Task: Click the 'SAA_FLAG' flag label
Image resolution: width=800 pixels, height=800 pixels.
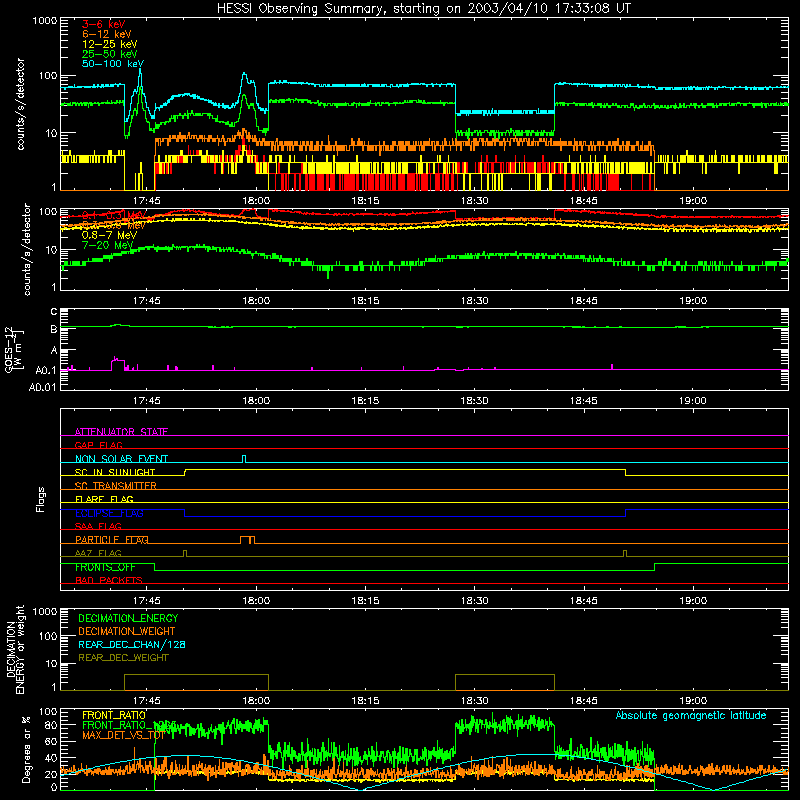Action: pos(98,526)
